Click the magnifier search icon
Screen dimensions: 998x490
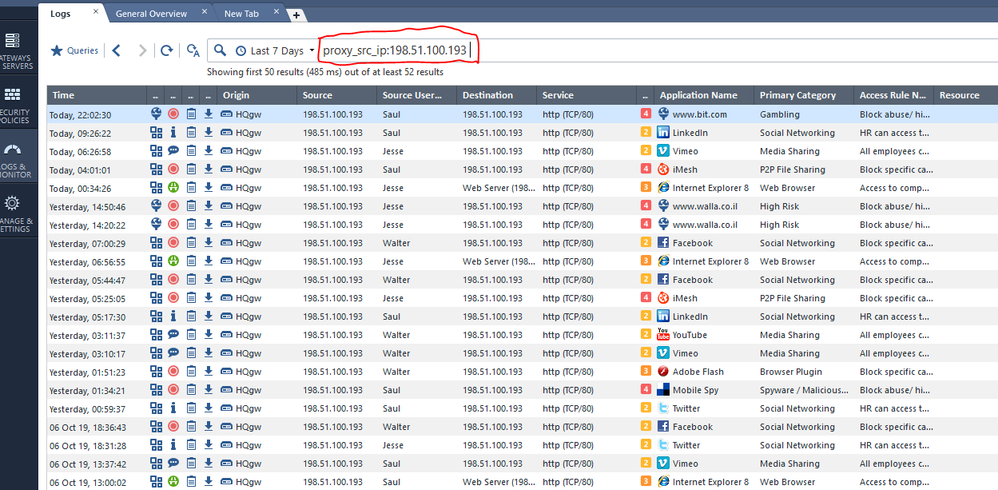(x=220, y=50)
